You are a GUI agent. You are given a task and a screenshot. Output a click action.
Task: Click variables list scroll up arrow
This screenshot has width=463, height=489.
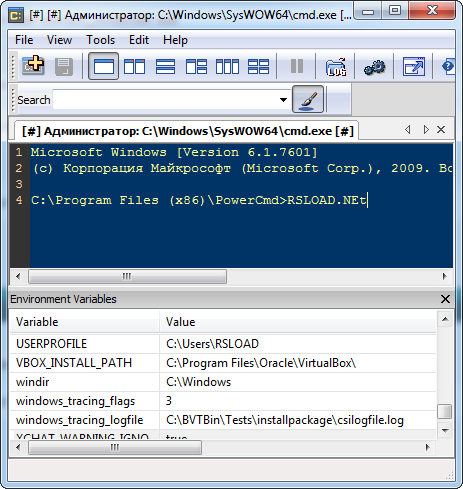click(x=445, y=320)
